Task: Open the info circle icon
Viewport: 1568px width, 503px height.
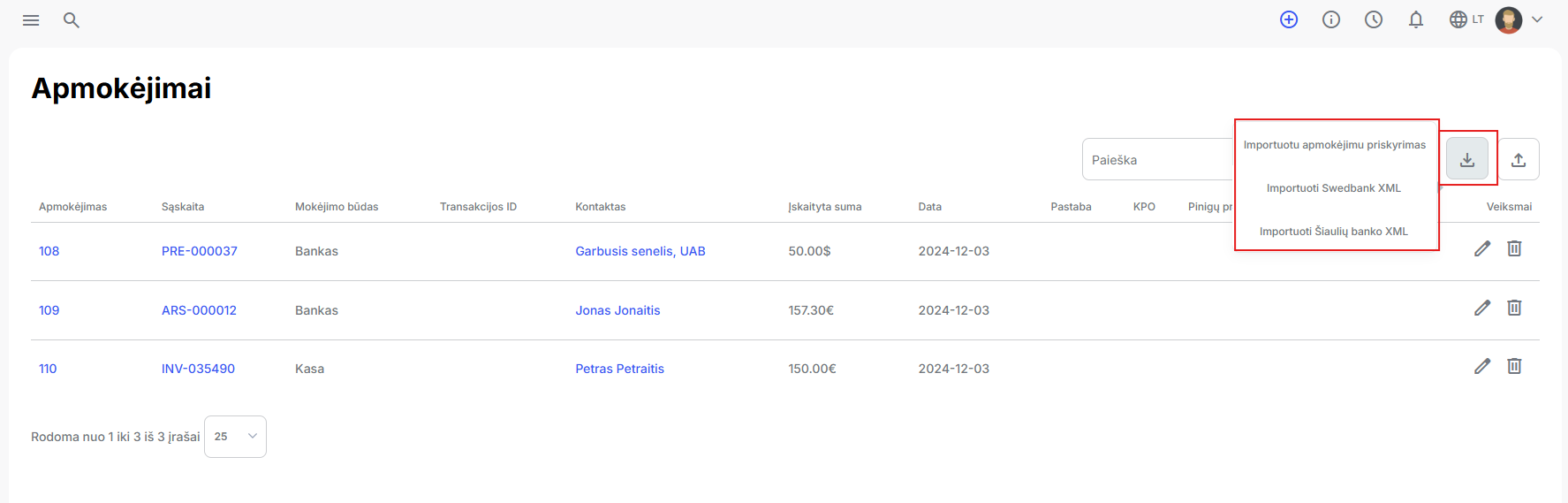Action: pyautogui.click(x=1331, y=19)
